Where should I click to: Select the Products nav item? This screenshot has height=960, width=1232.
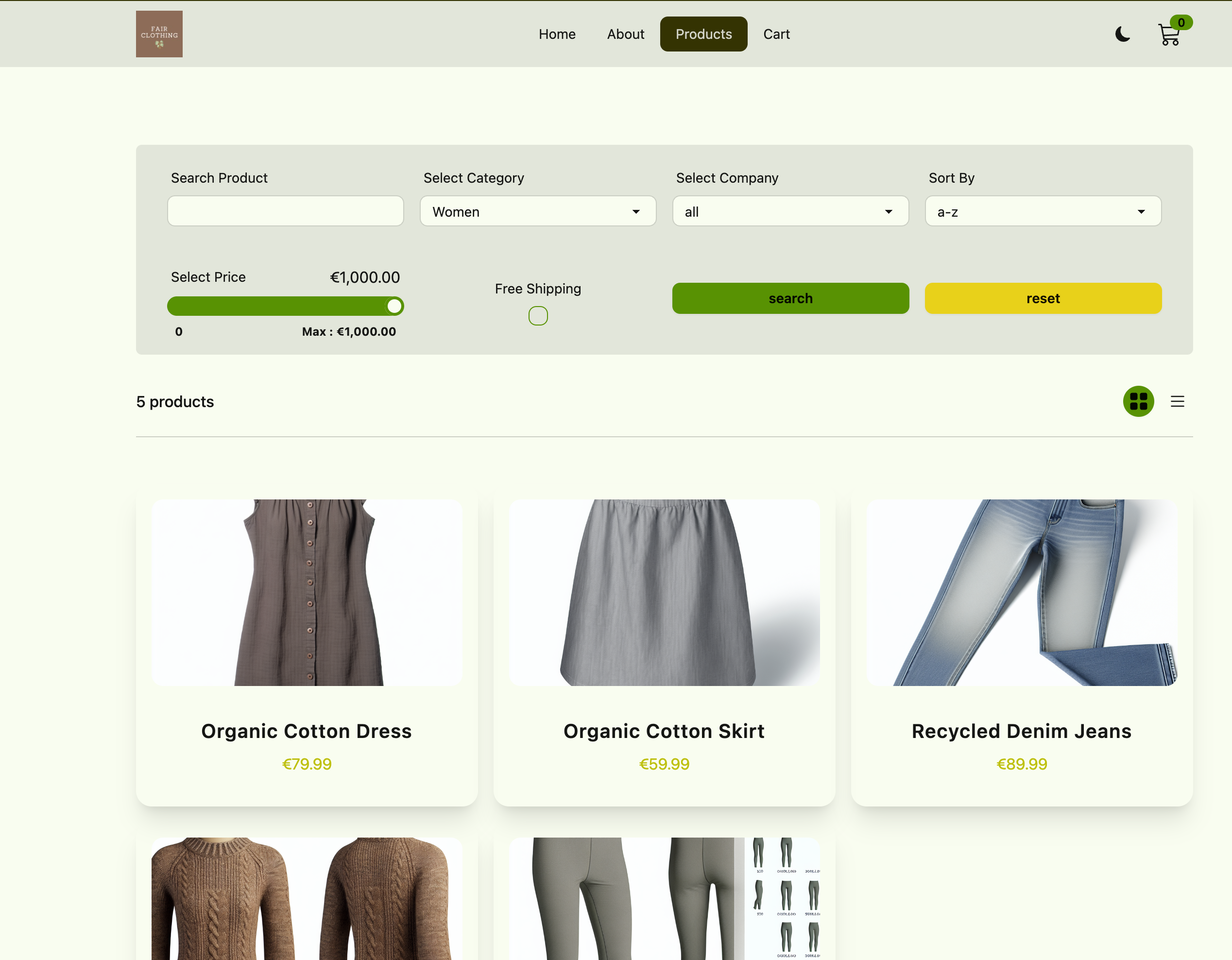click(x=703, y=34)
